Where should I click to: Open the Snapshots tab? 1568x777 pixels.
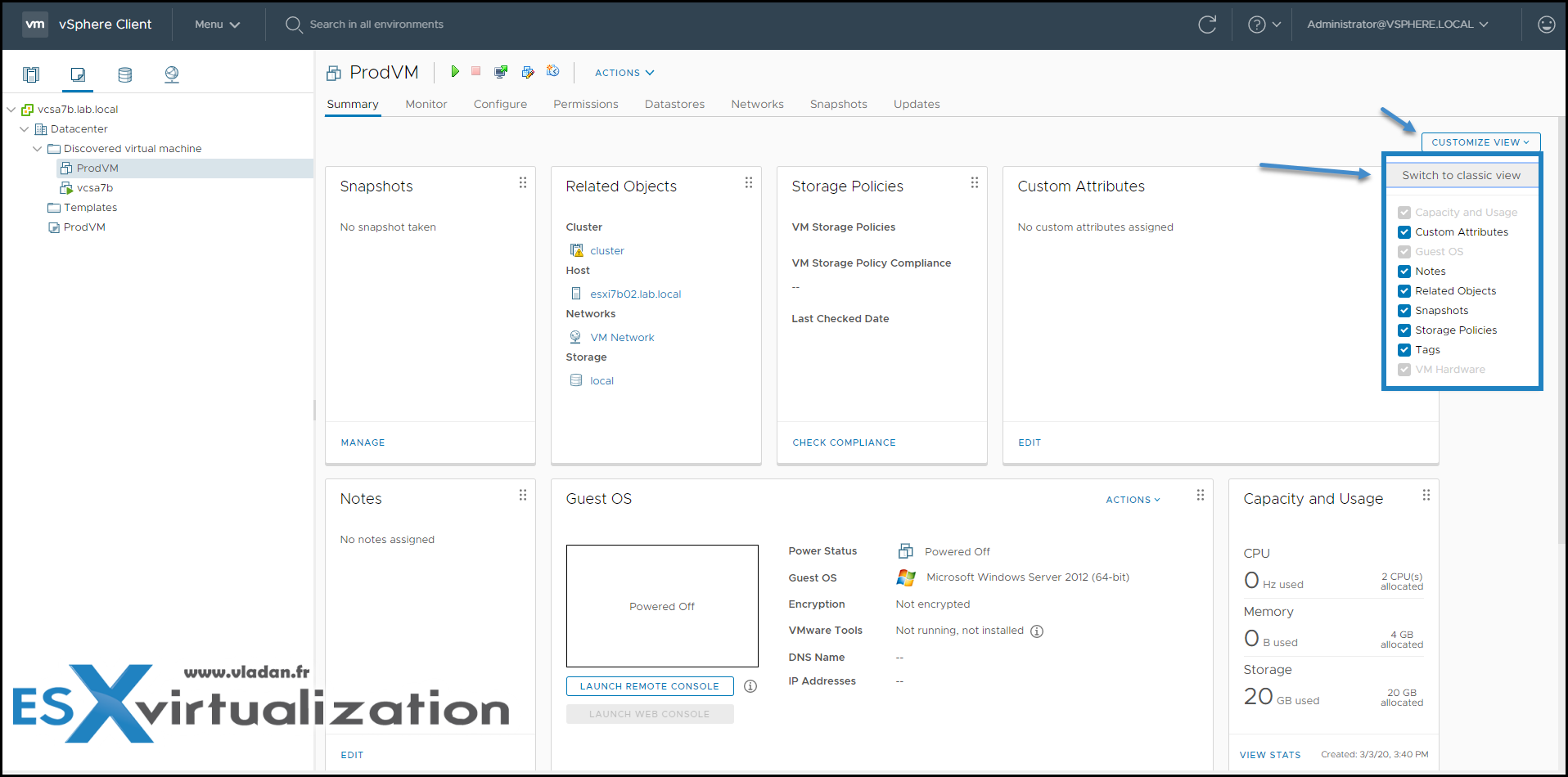click(839, 104)
